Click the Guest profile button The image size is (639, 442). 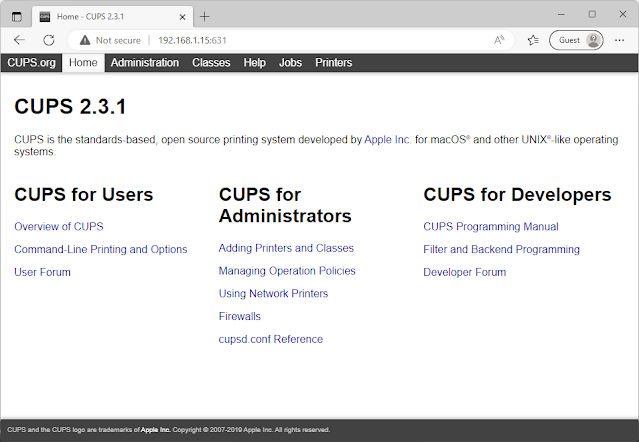[576, 40]
